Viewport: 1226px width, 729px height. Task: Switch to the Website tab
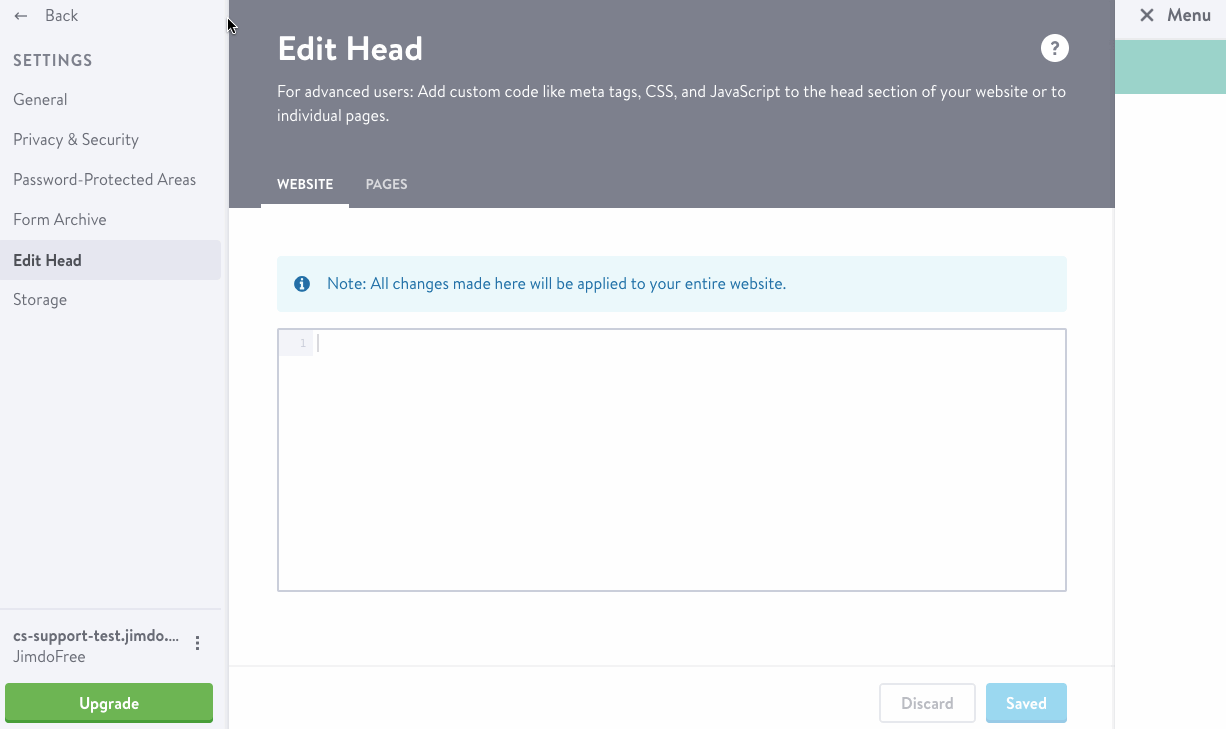click(x=305, y=184)
